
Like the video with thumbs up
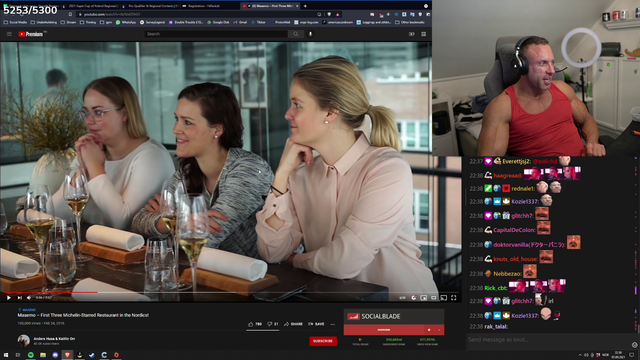click(255, 324)
